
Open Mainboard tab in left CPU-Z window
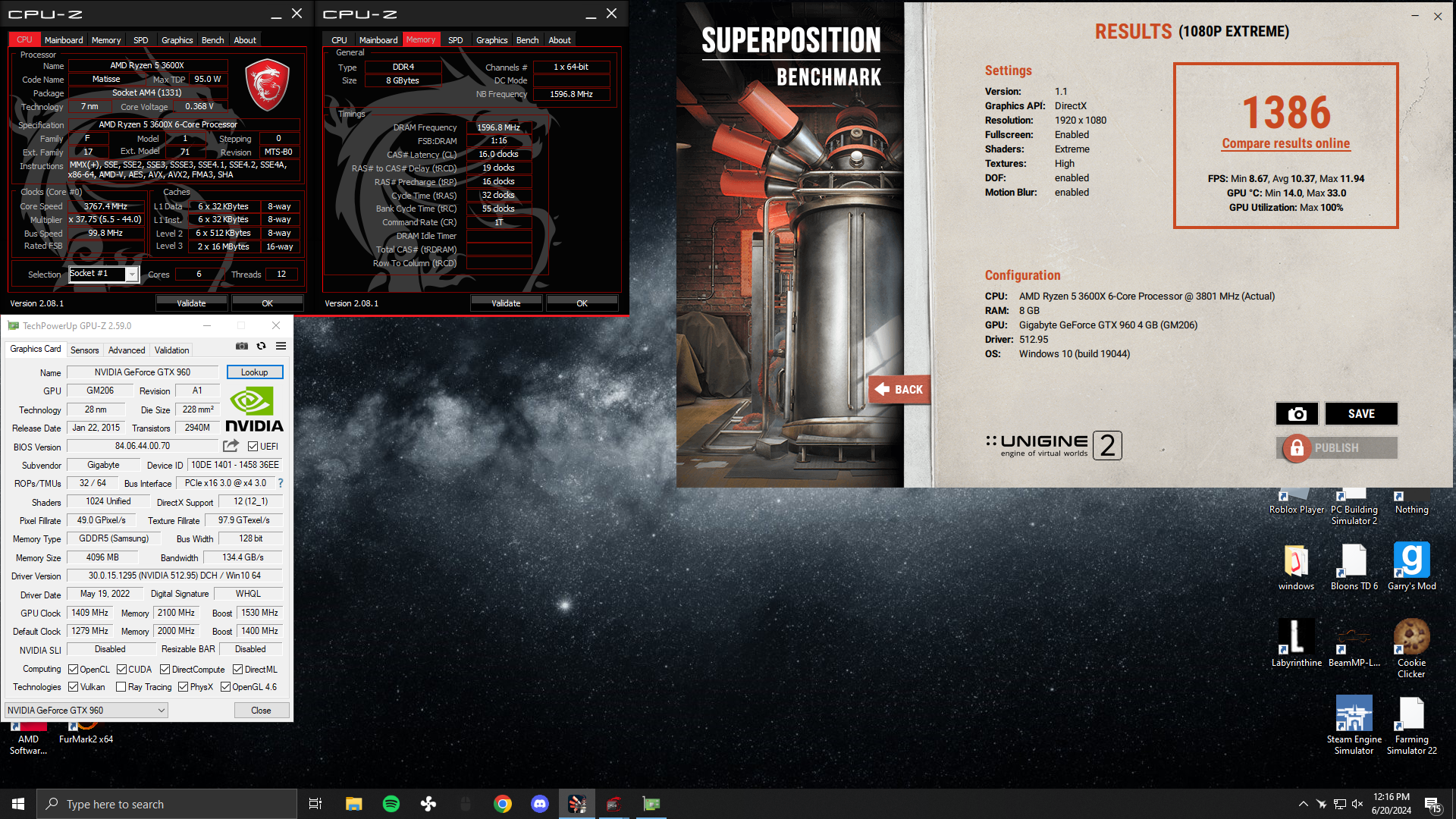click(64, 40)
